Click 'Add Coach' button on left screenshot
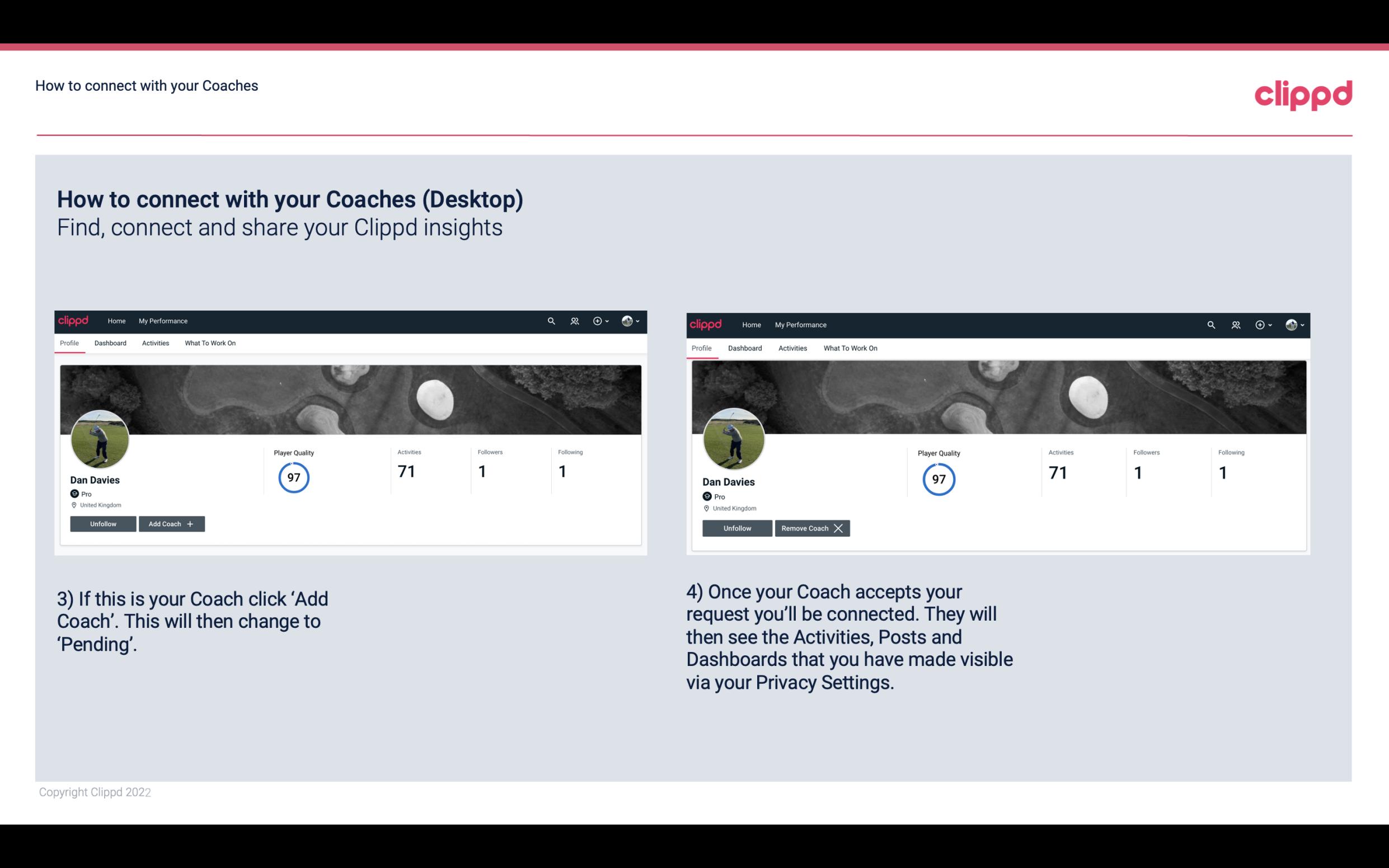 [x=170, y=524]
